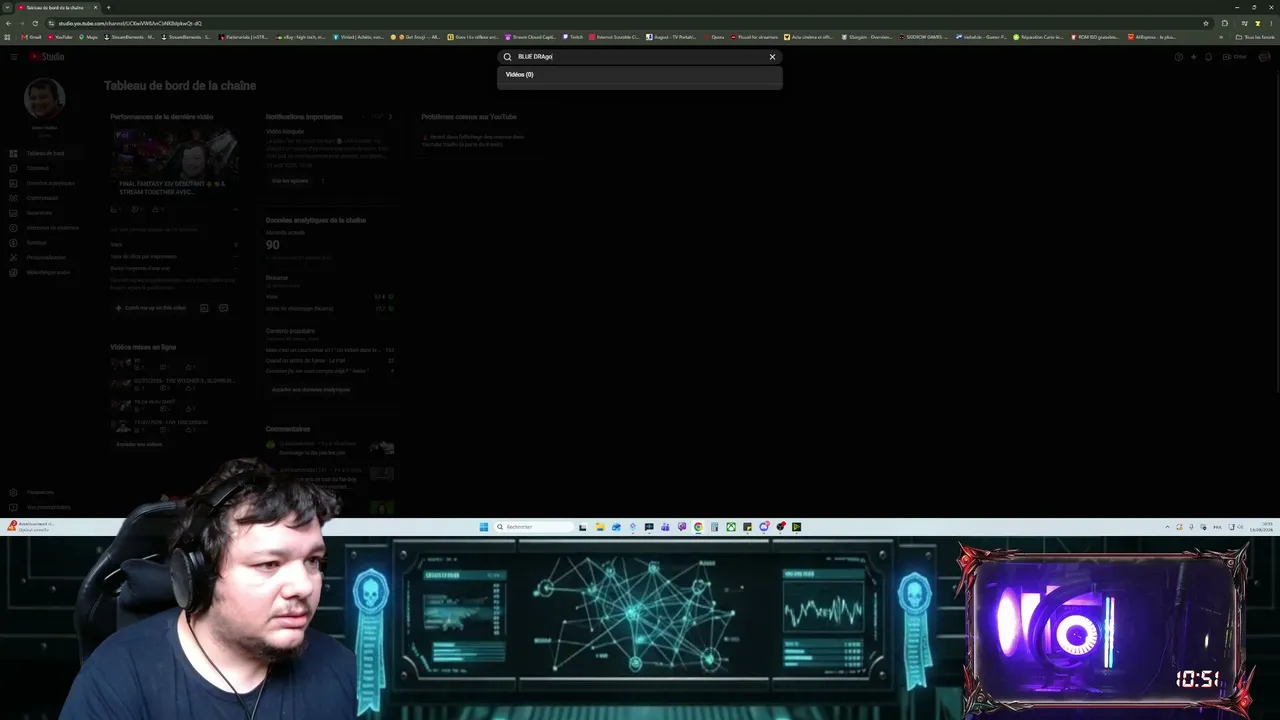
Task: Open the Chrome extensions puzzle icon
Action: pos(1225,23)
